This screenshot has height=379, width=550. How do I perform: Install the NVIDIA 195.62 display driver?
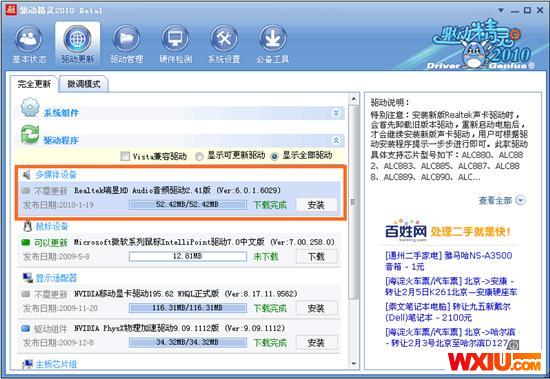pos(316,308)
